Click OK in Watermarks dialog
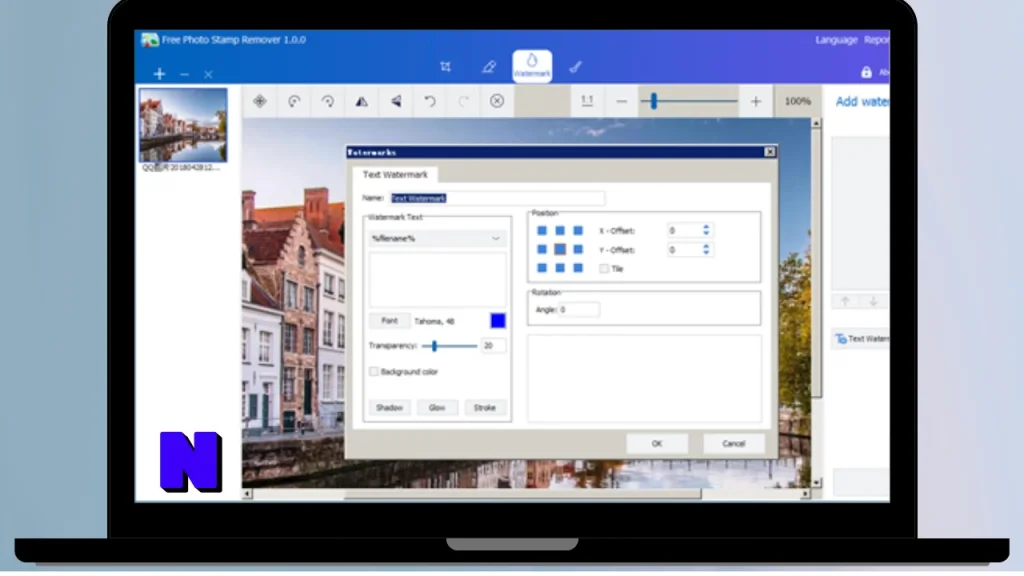1024x576 pixels. pyautogui.click(x=657, y=443)
